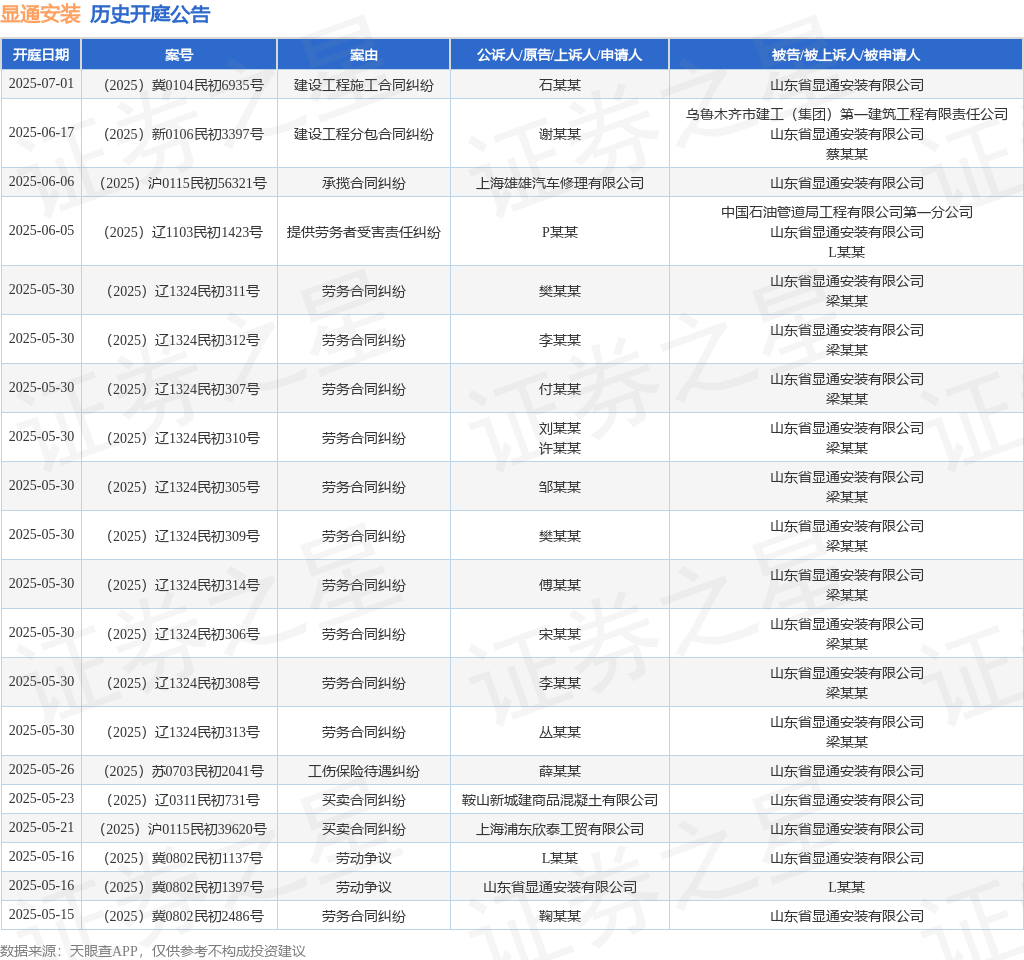Viewport: 1024px width, 960px height.
Task: Select the 案由 column header
Action: click(364, 55)
